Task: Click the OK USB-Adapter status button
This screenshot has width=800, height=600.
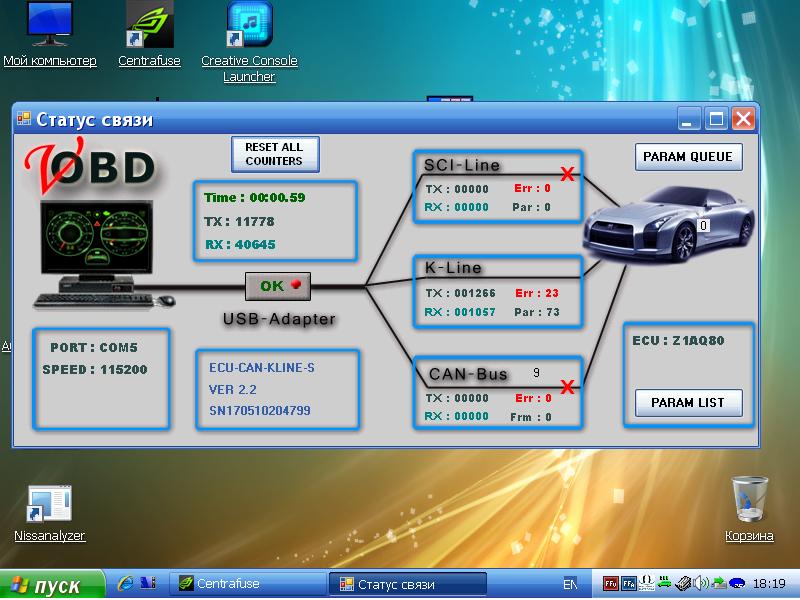Action: click(x=278, y=286)
